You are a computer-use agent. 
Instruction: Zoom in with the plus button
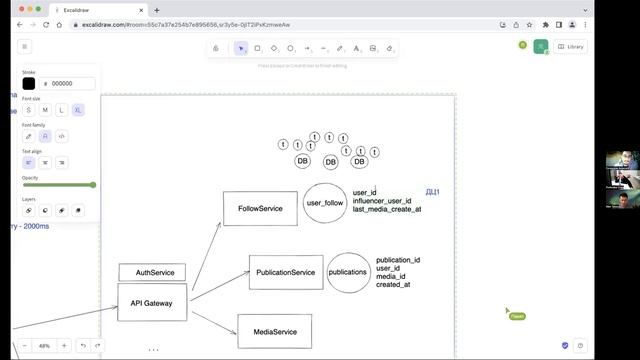[64, 346]
